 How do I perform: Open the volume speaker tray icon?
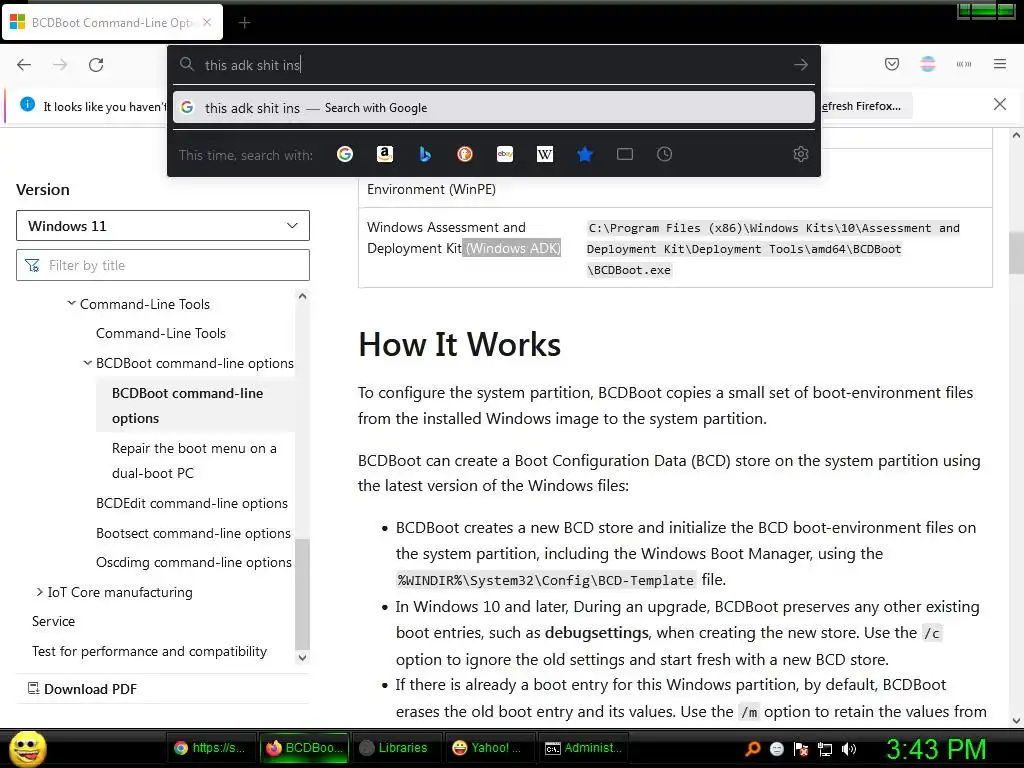click(849, 748)
